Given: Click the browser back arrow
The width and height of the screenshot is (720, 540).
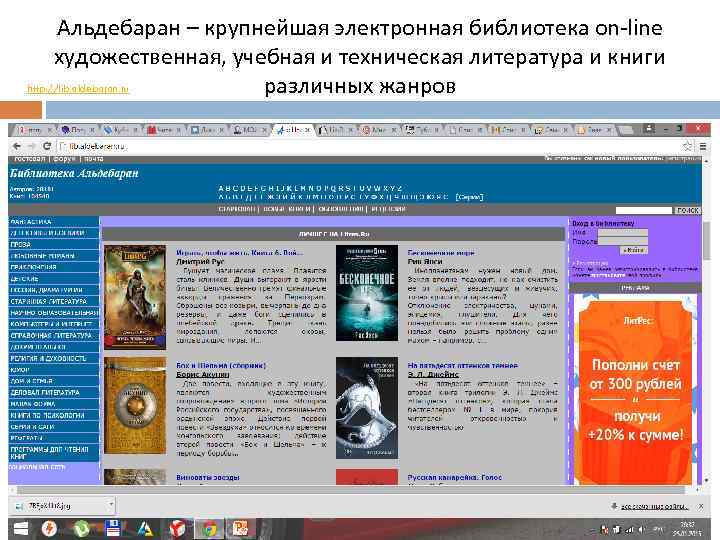Looking at the screenshot, I should [17, 146].
